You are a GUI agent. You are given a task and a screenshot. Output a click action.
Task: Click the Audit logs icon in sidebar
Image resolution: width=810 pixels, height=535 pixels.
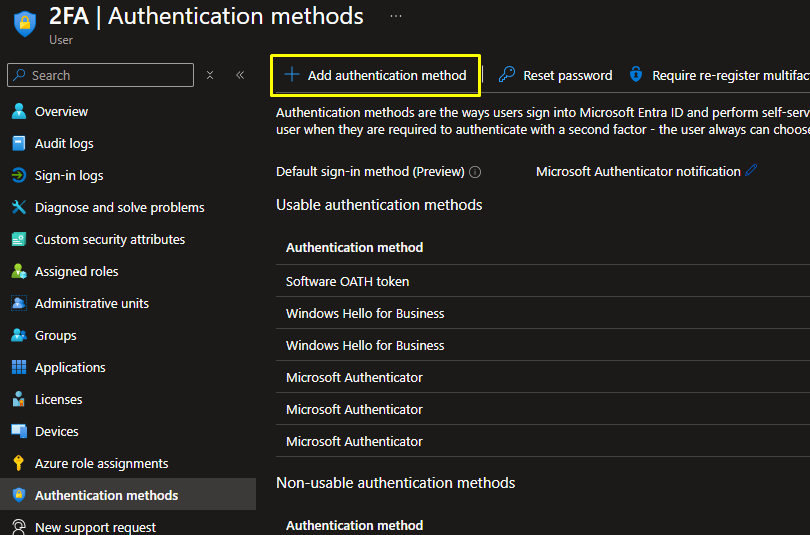(x=18, y=143)
